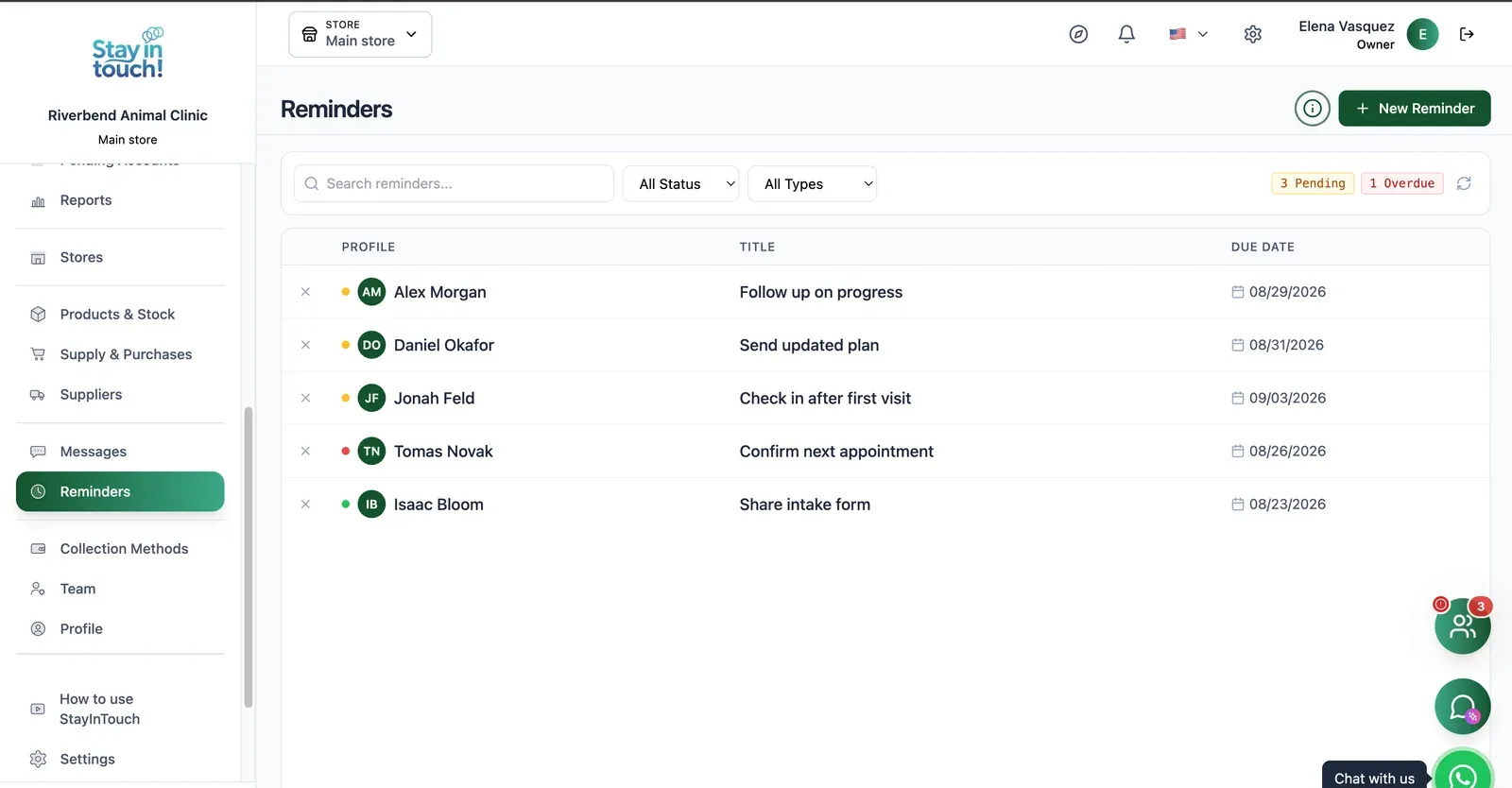
Task: Open Collection Methods page
Action: click(120, 549)
